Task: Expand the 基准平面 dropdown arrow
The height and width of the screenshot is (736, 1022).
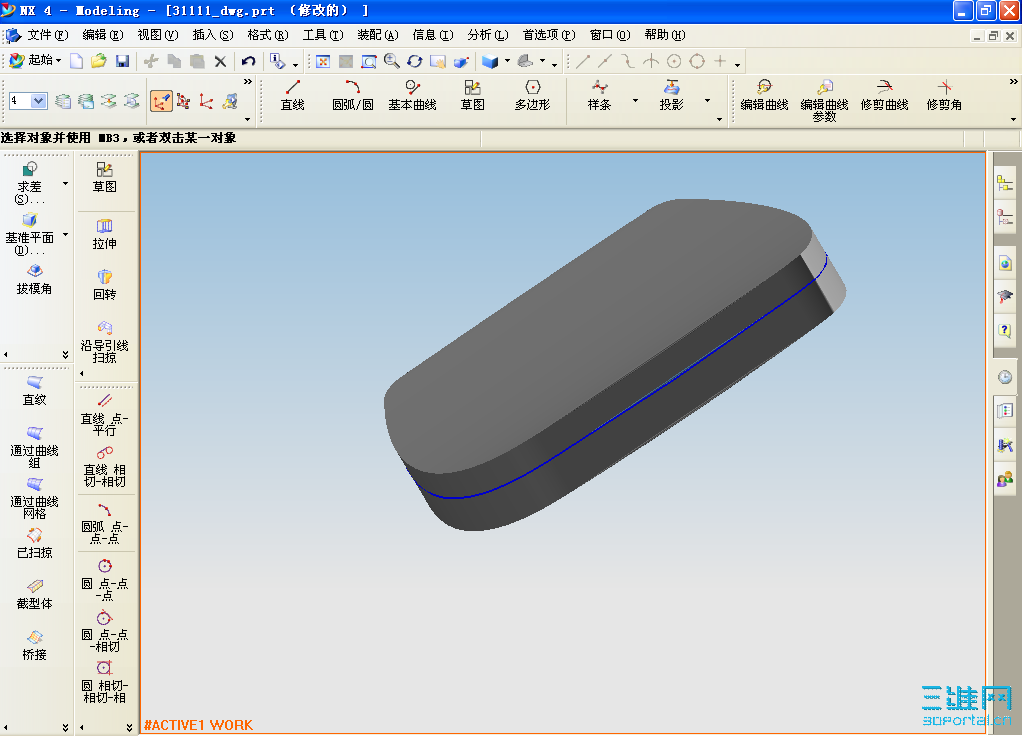Action: pyautogui.click(x=65, y=235)
